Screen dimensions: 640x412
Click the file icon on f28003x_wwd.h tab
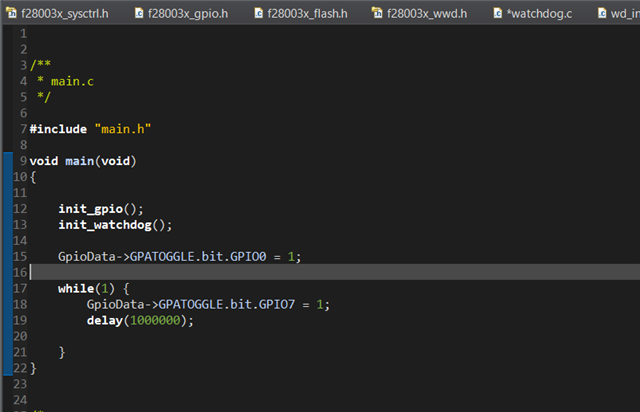click(378, 14)
